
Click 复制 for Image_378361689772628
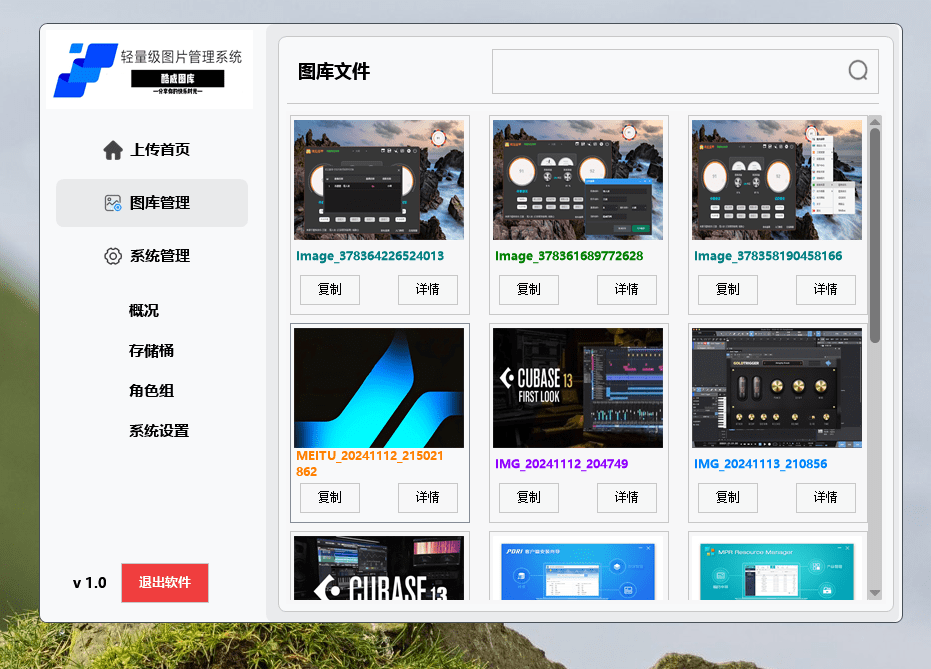tap(528, 290)
